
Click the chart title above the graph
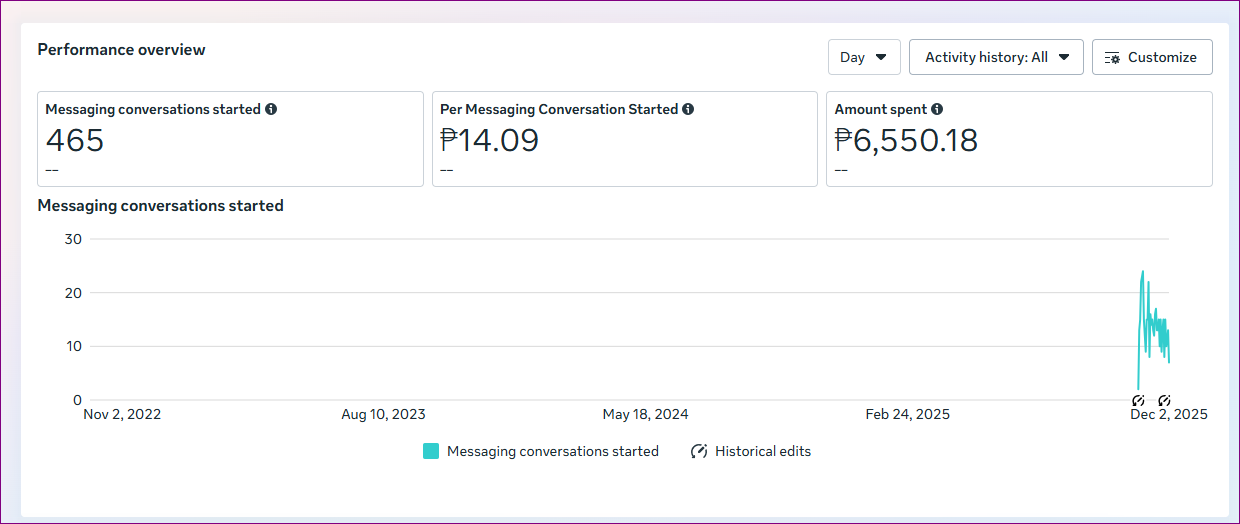160,206
